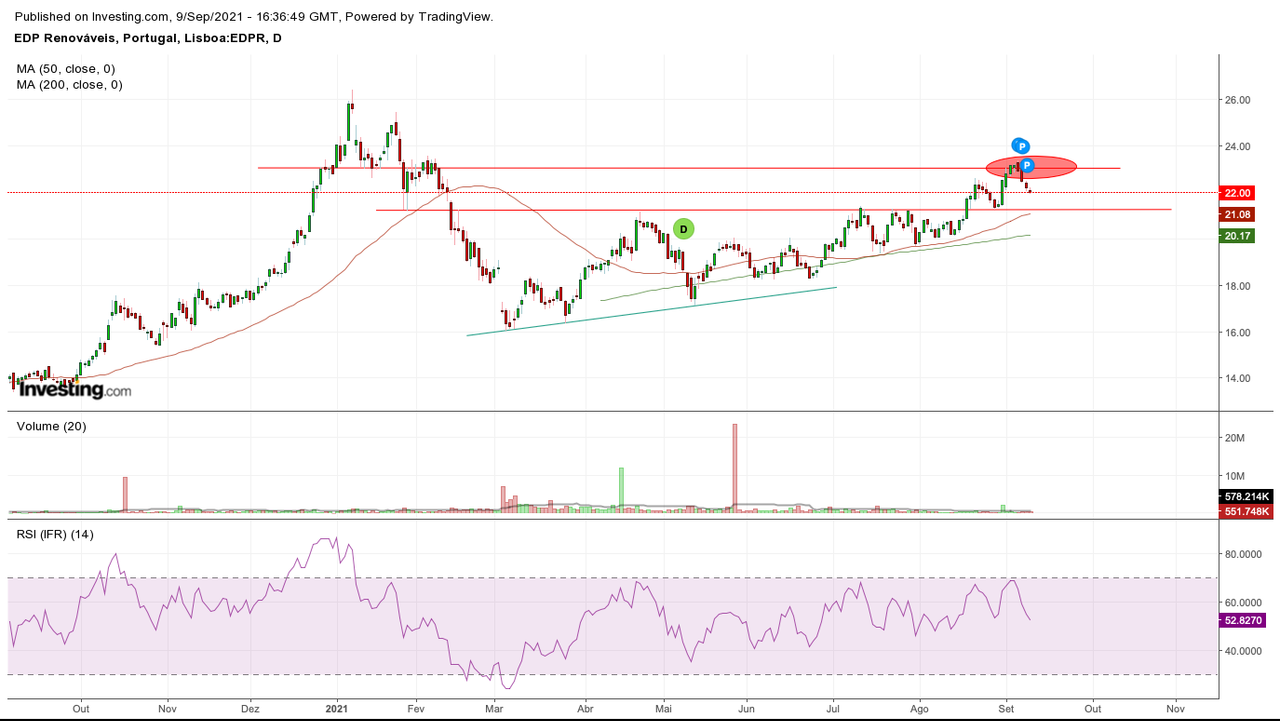The height and width of the screenshot is (721, 1280).
Task: Click the red 22.00 current price tag
Action: coord(1237,193)
